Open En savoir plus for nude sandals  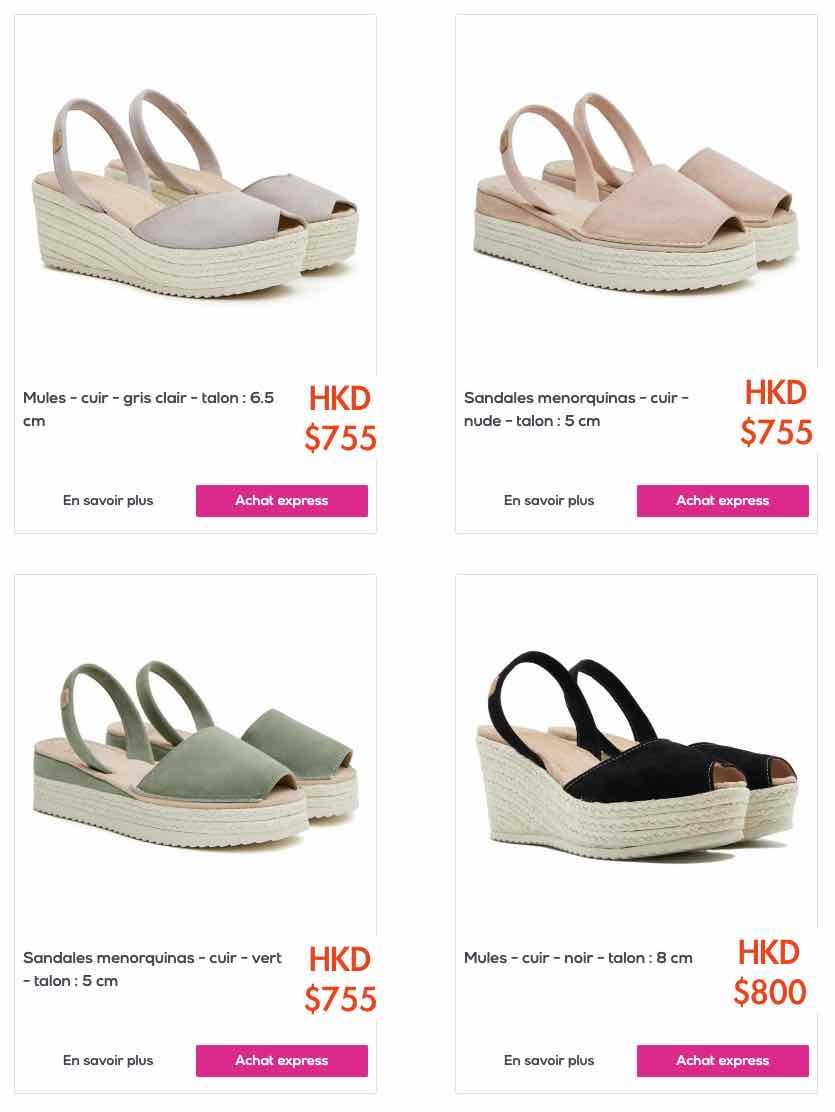[x=549, y=501]
